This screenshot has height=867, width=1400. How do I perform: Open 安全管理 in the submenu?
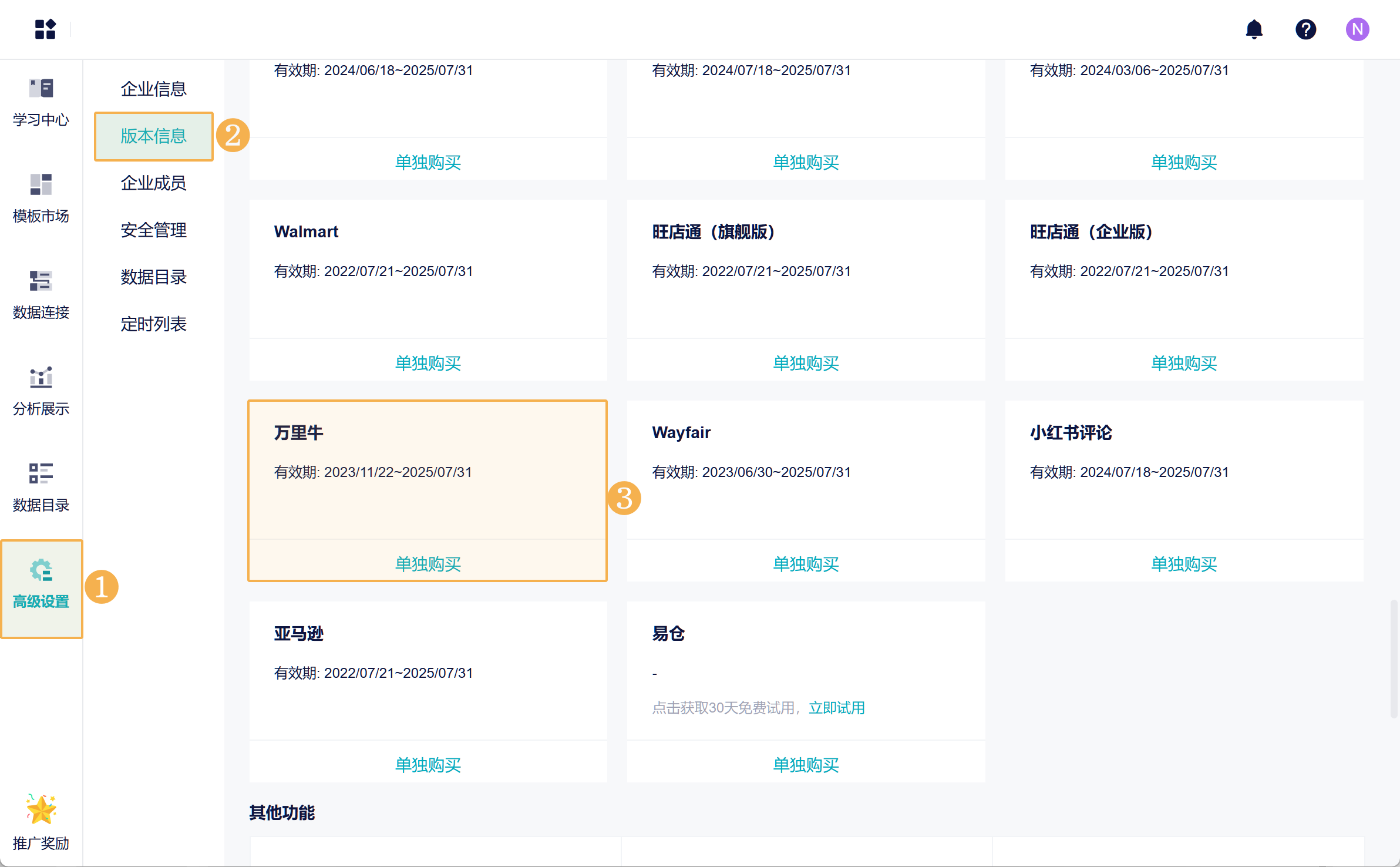coord(153,230)
